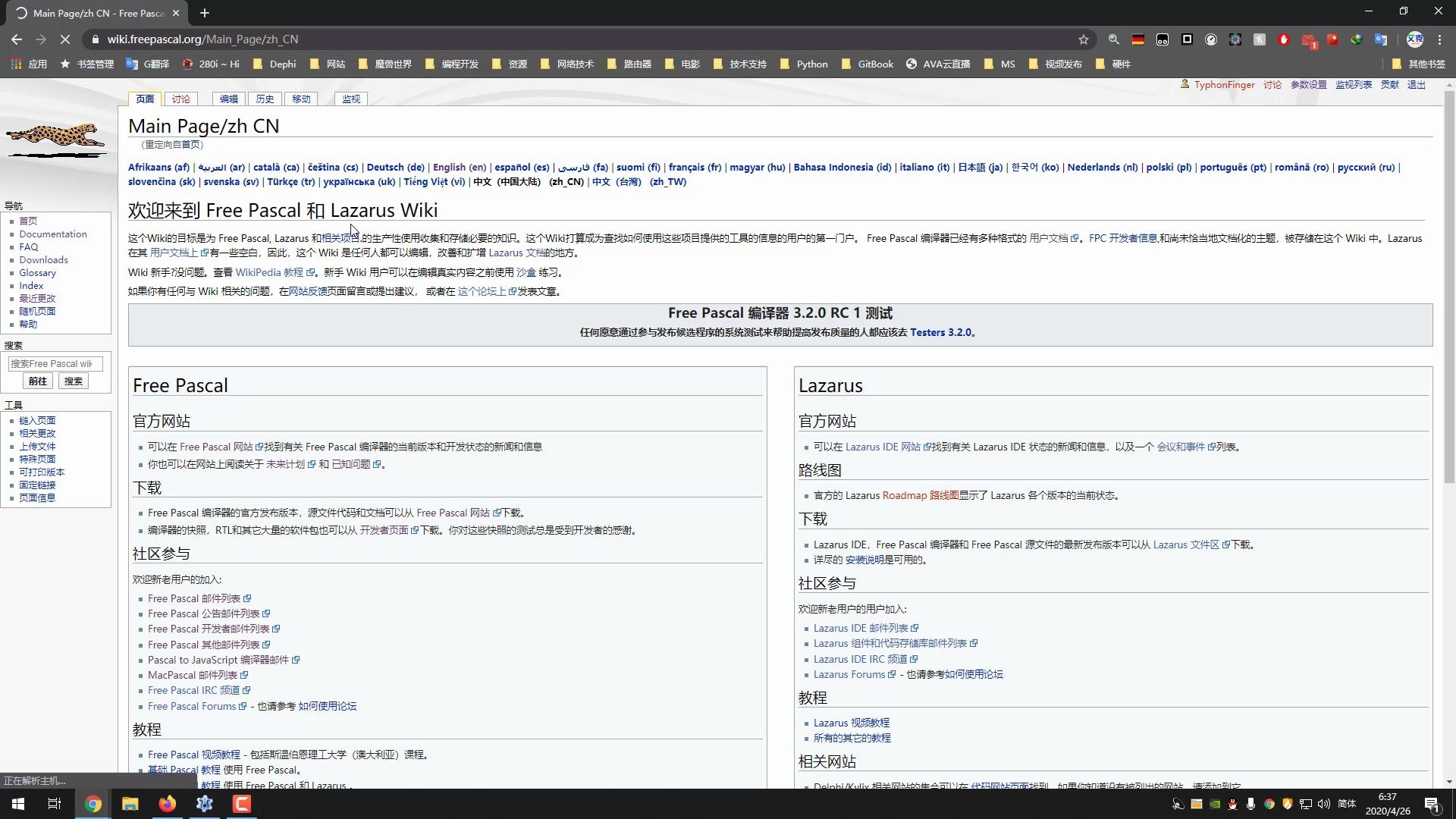Switch to the 讨论 tab
1456x819 pixels.
click(180, 99)
